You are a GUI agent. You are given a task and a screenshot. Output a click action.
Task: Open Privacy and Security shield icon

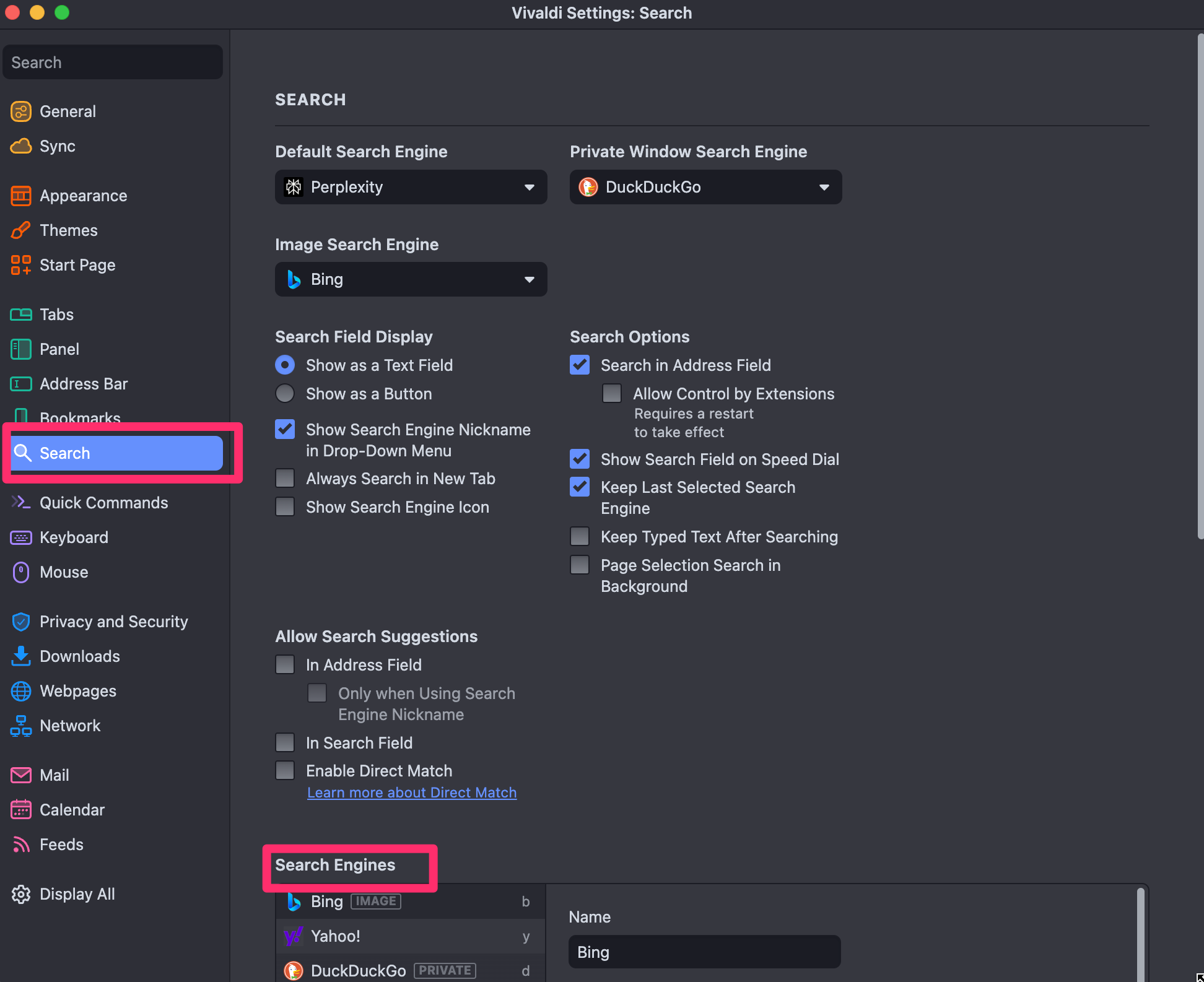pos(21,622)
